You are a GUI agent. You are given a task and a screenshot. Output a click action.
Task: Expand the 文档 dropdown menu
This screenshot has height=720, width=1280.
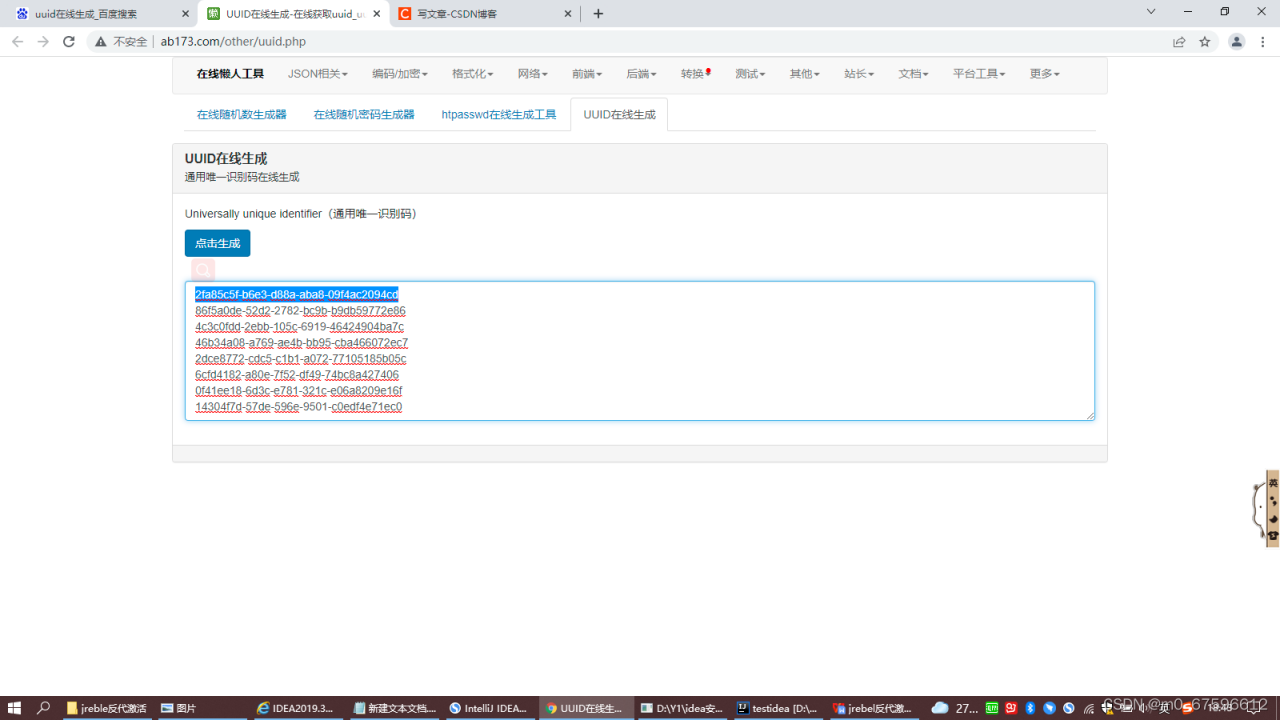pyautogui.click(x=913, y=74)
